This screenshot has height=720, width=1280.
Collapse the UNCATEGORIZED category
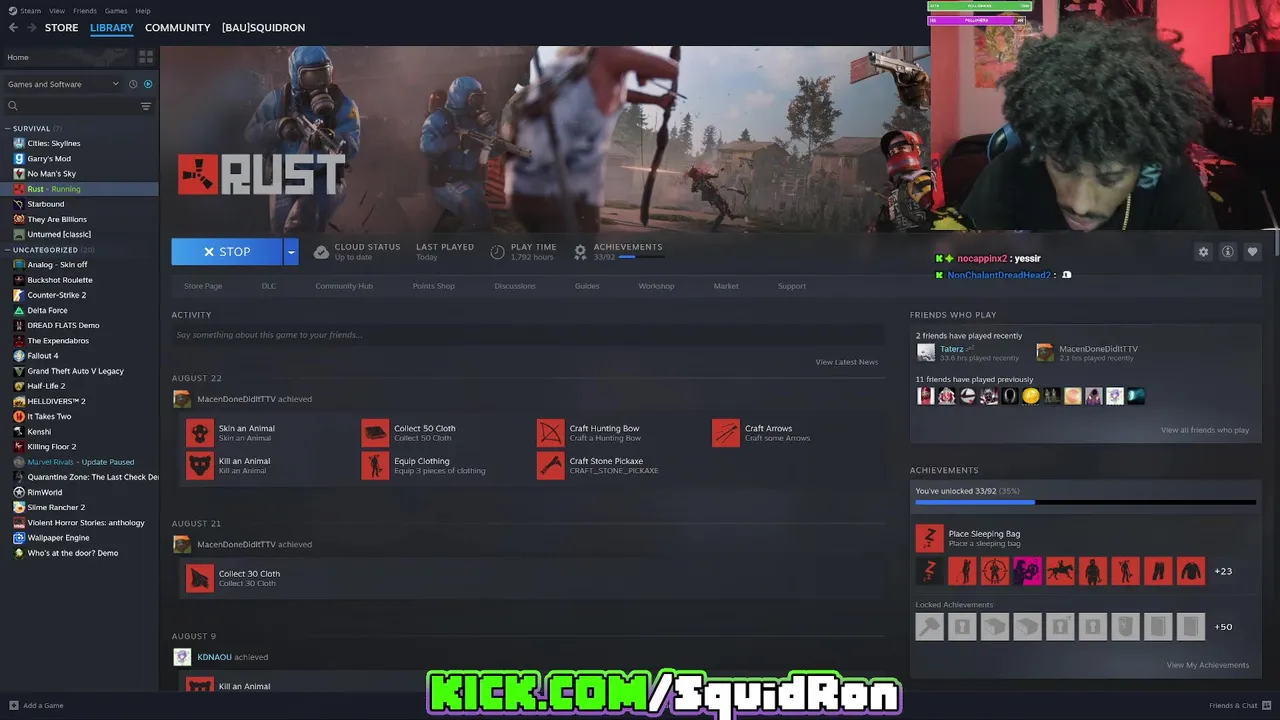click(x=7, y=249)
